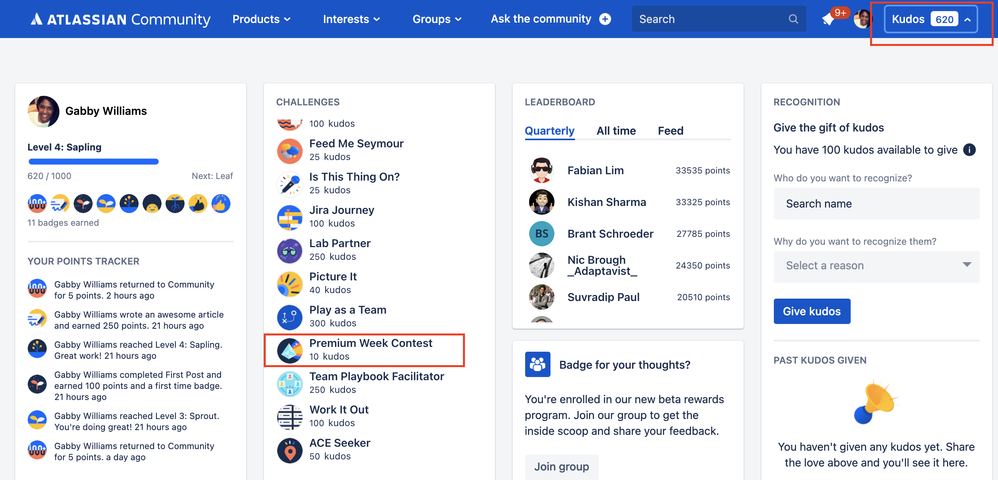Click the Work It Out challenge icon
The image size is (998, 480).
tap(290, 416)
